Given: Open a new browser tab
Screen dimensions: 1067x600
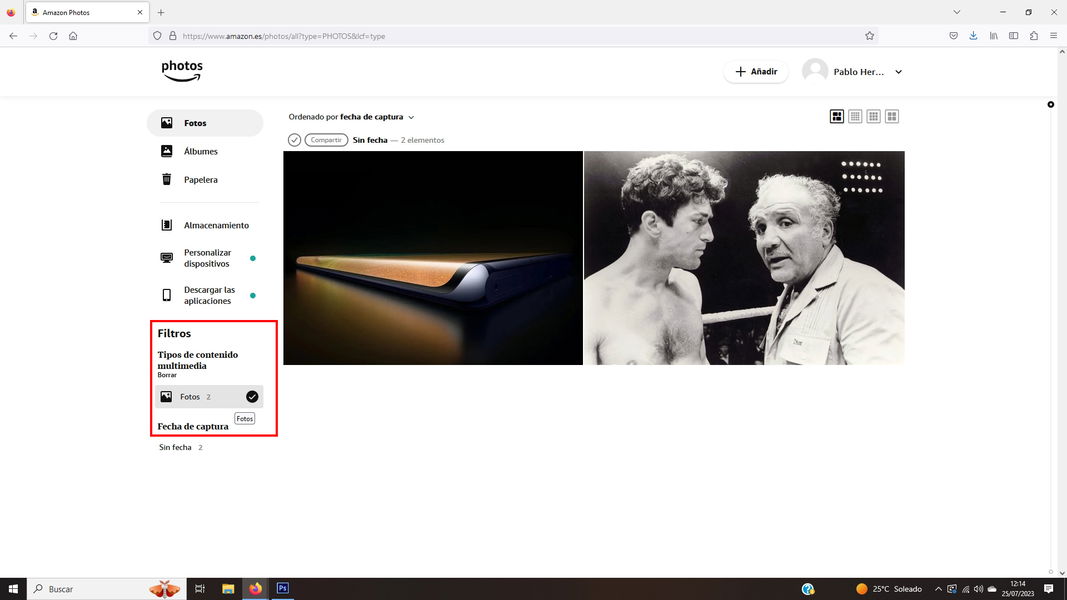Looking at the screenshot, I should point(161,12).
